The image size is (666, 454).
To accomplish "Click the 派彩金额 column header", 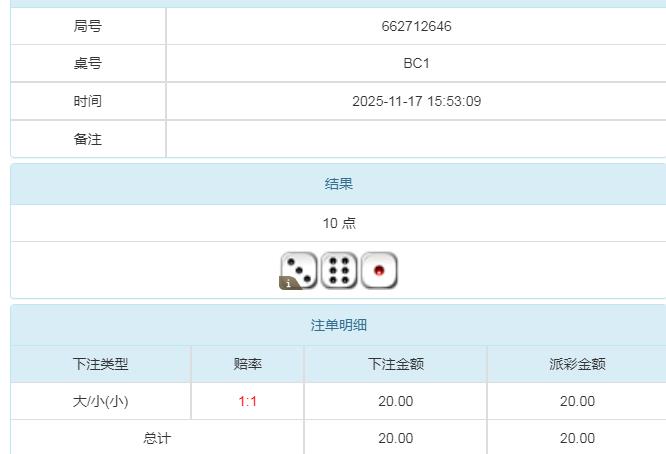I will click(x=577, y=364).
